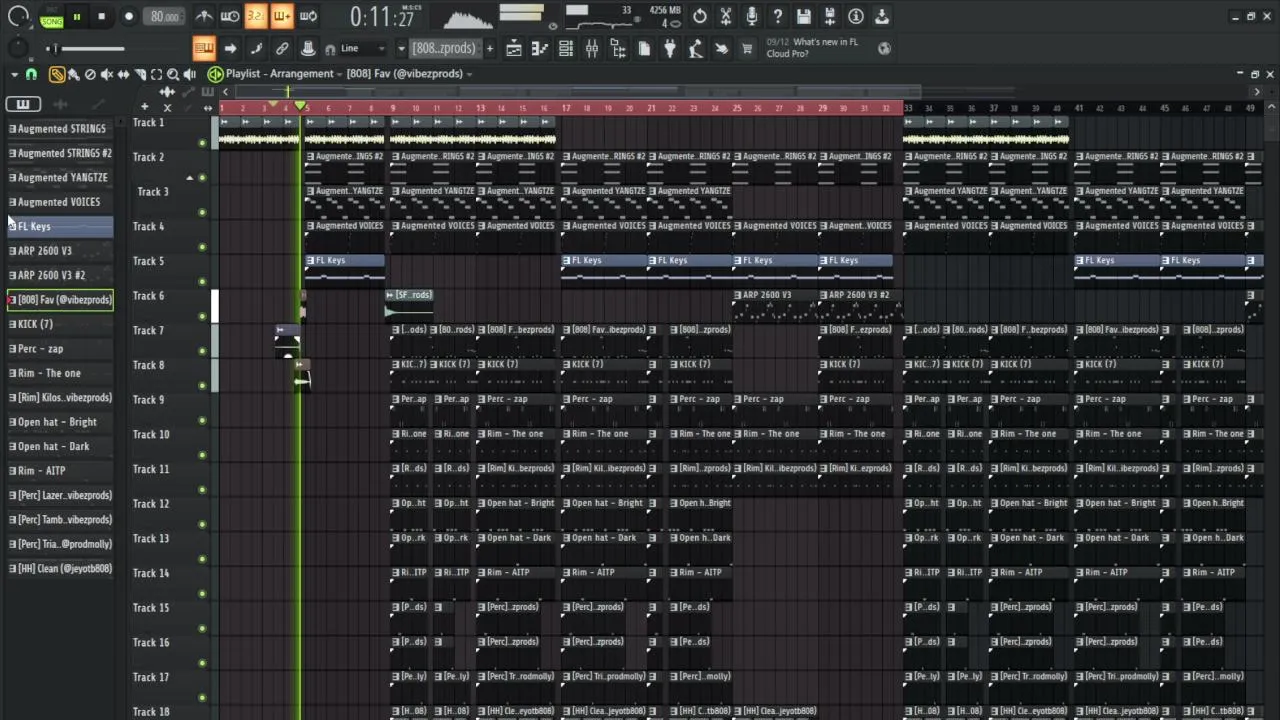Click the save new version icon
The height and width of the screenshot is (720, 1280).
830,16
